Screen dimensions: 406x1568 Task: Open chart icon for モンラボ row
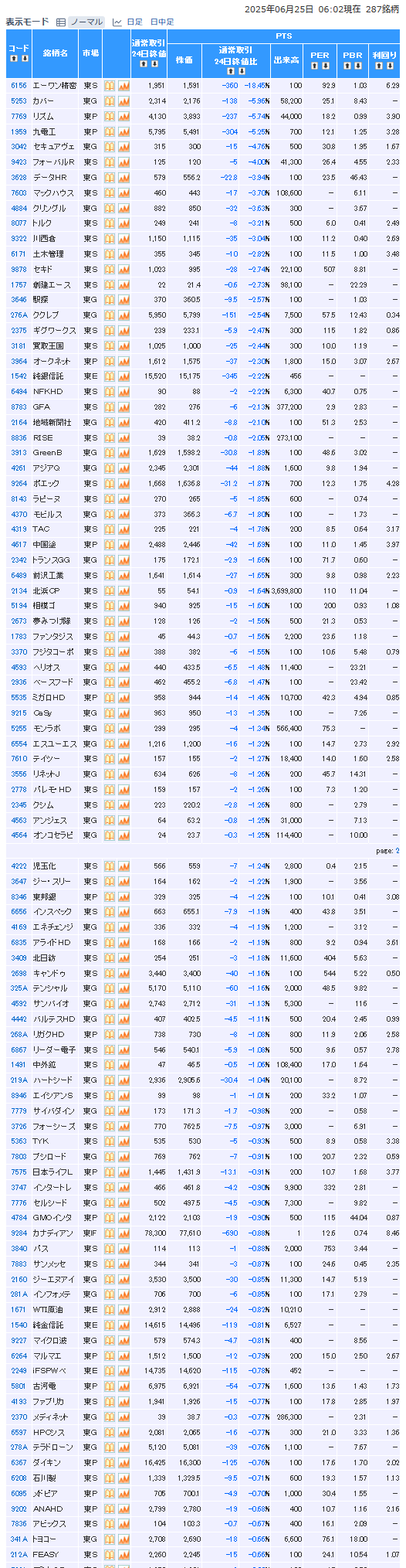click(x=123, y=728)
